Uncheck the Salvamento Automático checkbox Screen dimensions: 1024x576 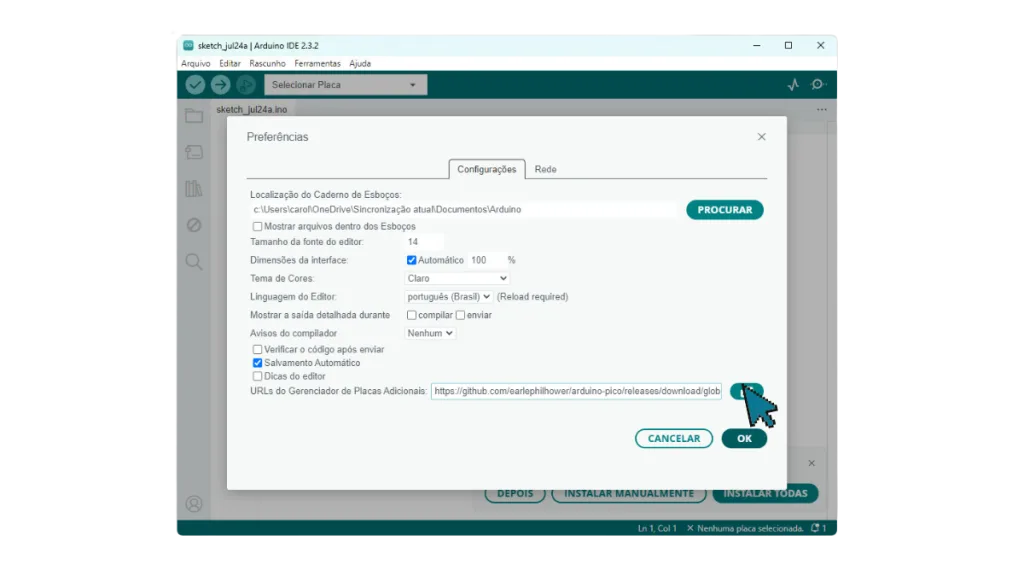pos(257,363)
